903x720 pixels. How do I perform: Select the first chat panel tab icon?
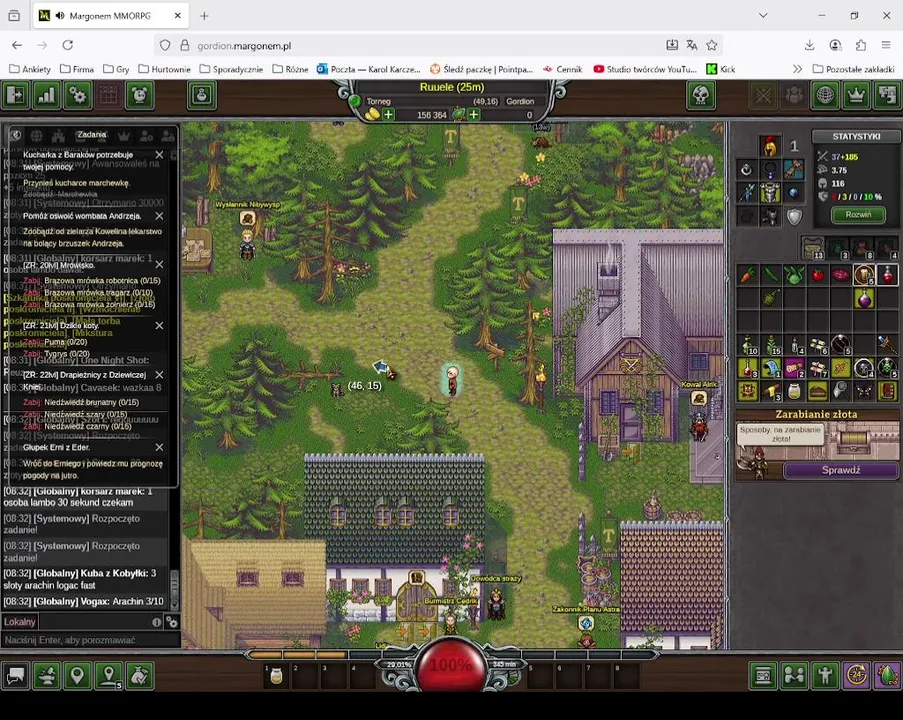point(16,135)
